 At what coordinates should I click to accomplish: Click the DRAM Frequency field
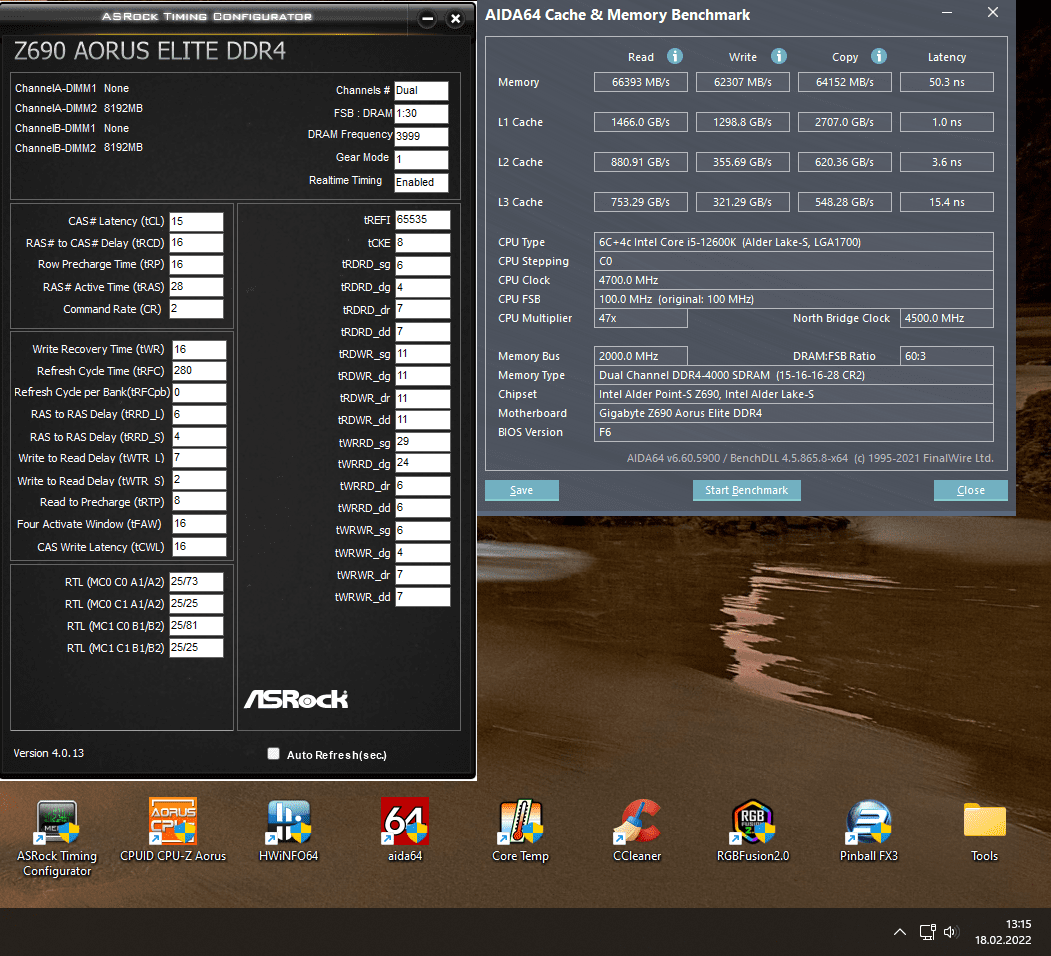421,136
